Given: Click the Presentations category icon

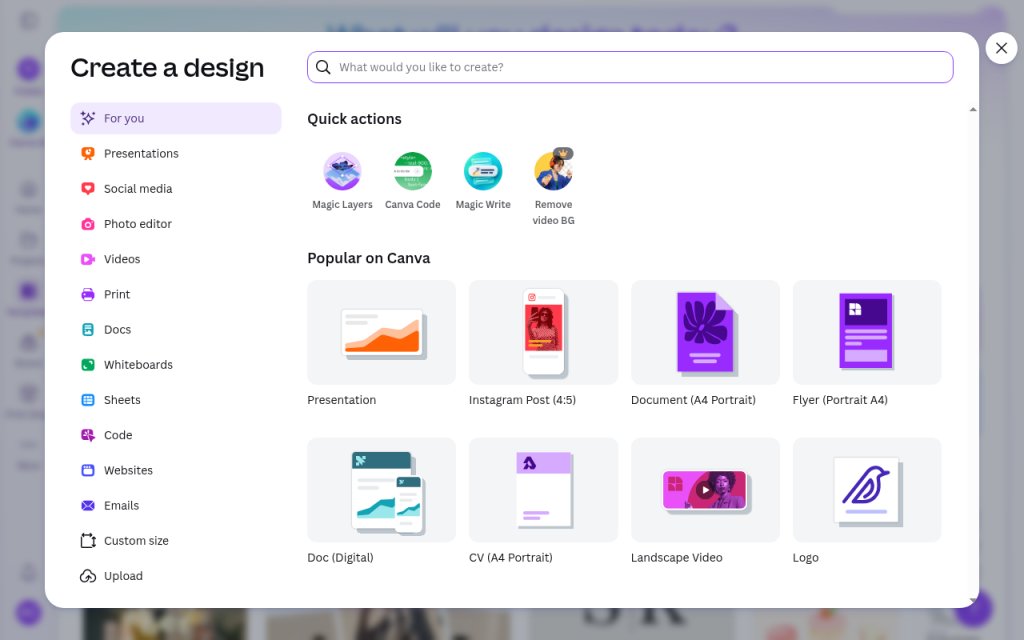Looking at the screenshot, I should pyautogui.click(x=88, y=153).
